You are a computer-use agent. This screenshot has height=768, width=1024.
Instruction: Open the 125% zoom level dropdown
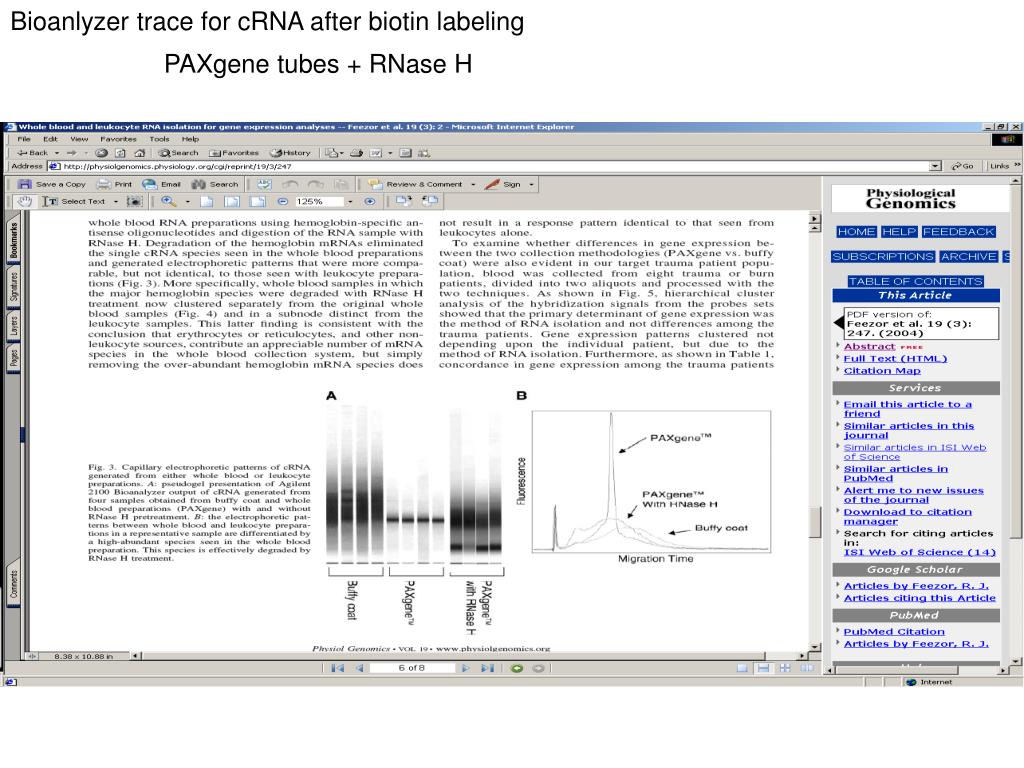click(x=350, y=201)
